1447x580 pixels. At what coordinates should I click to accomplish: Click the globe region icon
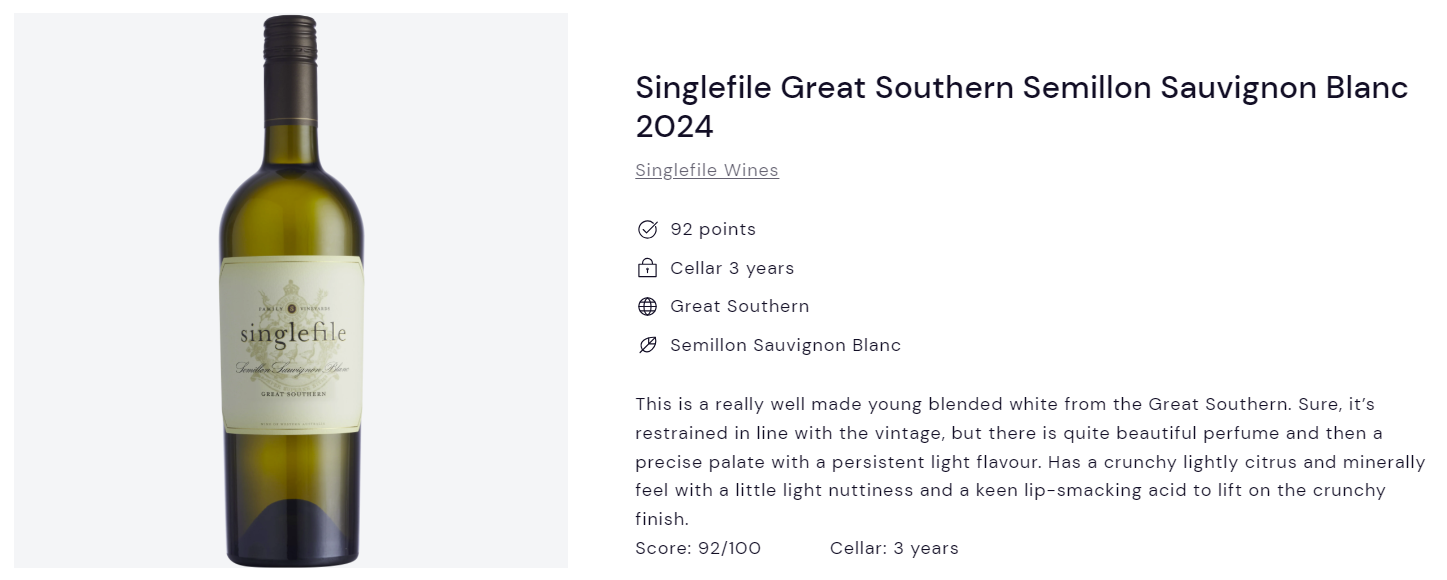[x=647, y=307]
